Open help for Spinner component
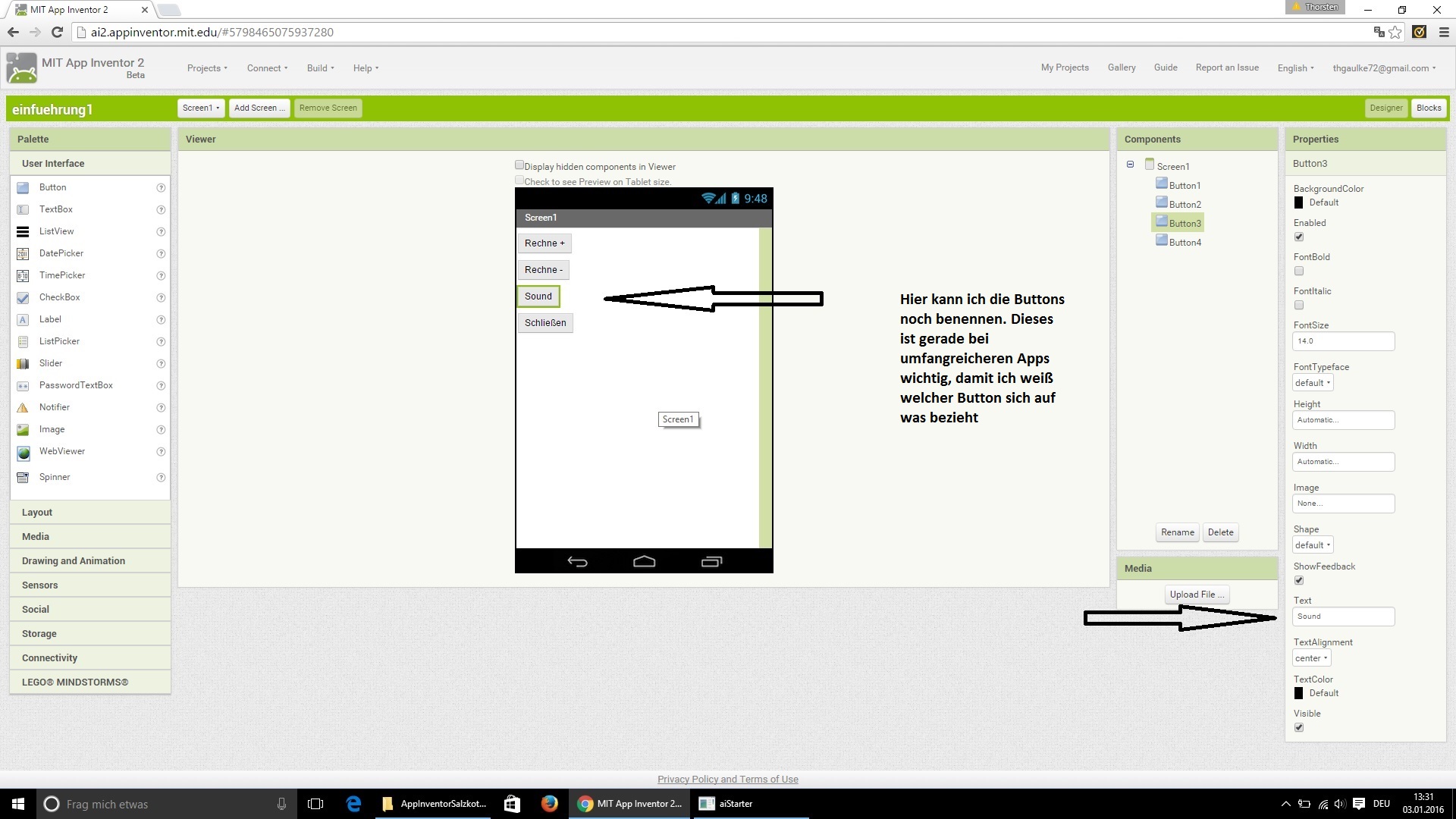The height and width of the screenshot is (819, 1456). pyautogui.click(x=161, y=477)
